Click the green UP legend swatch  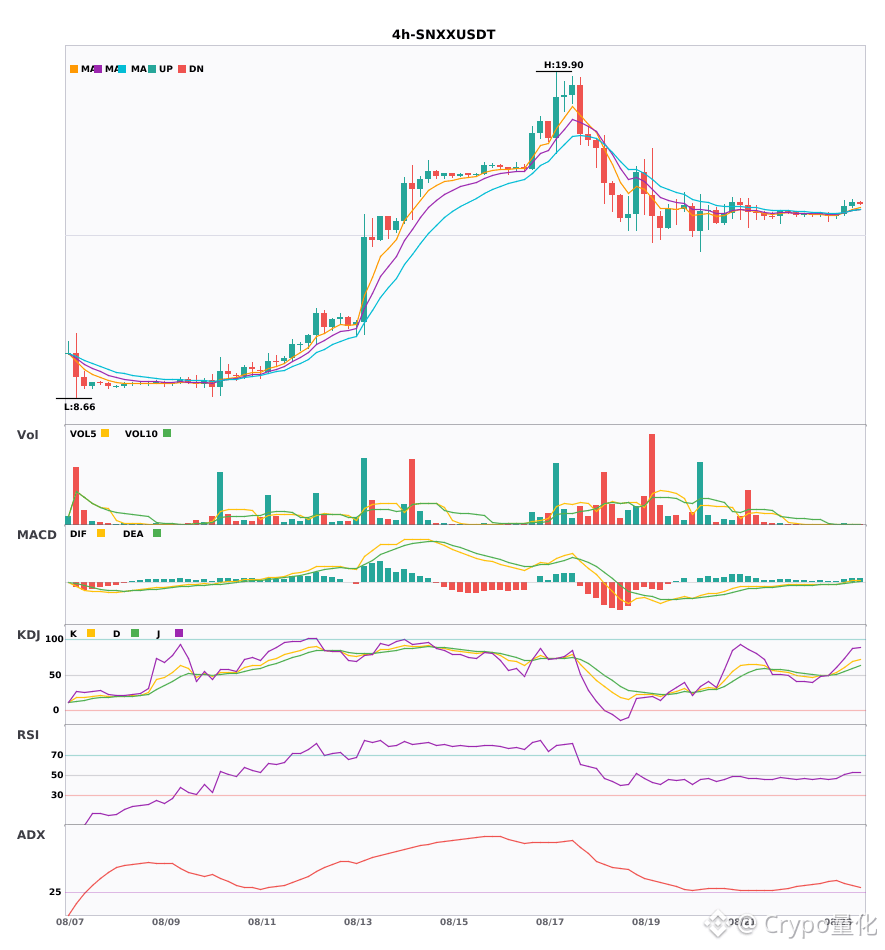point(152,69)
